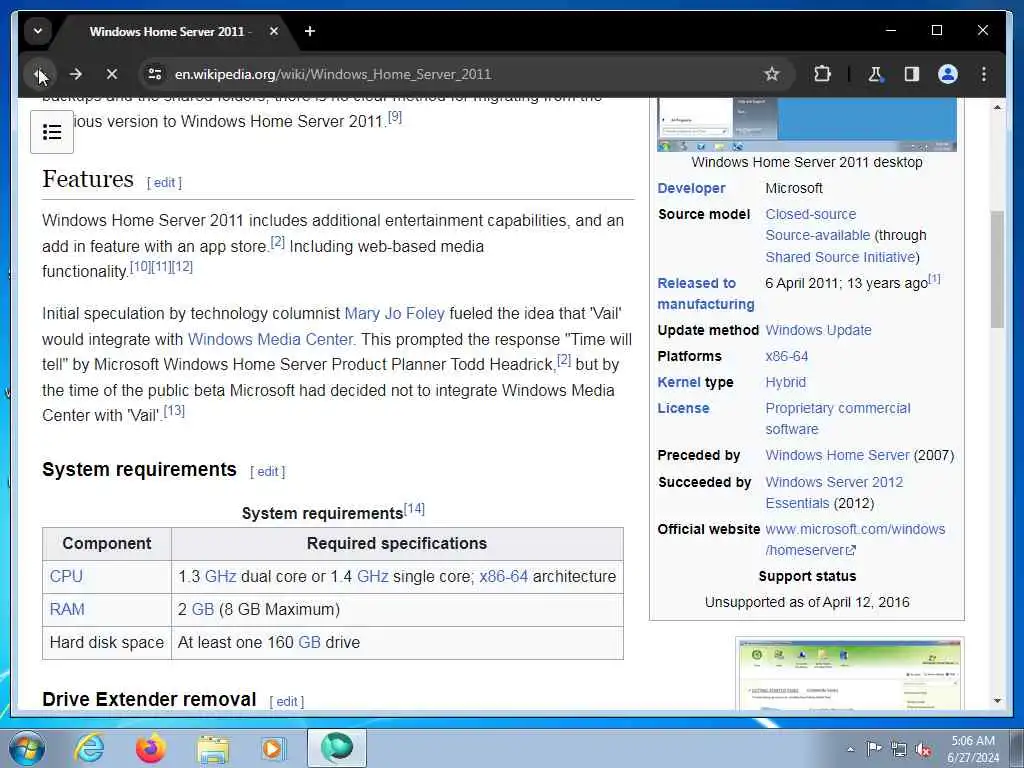The image size is (1024, 768).
Task: Open the GB link in Hard disk row
Action: tap(310, 643)
